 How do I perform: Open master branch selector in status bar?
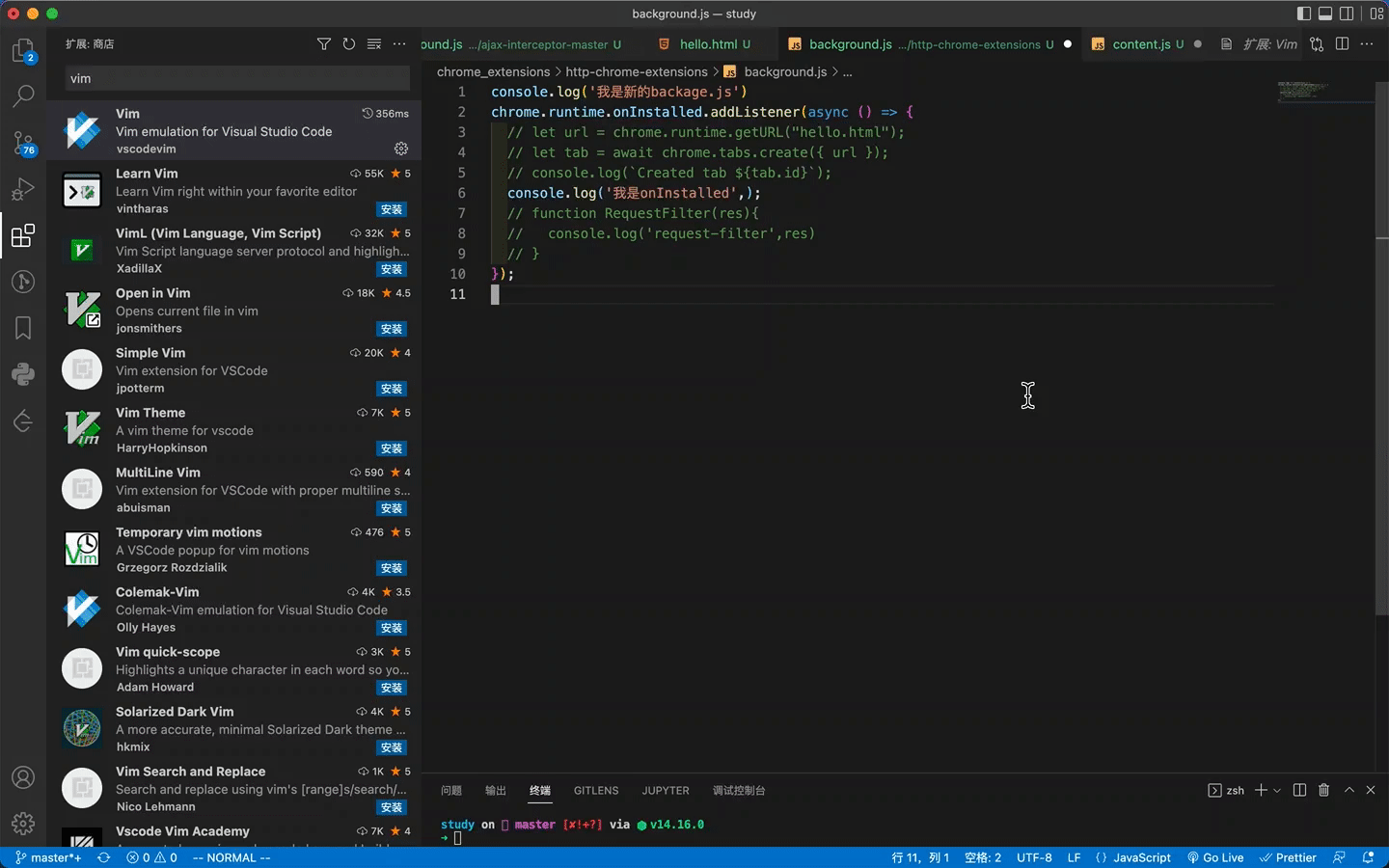[48, 857]
